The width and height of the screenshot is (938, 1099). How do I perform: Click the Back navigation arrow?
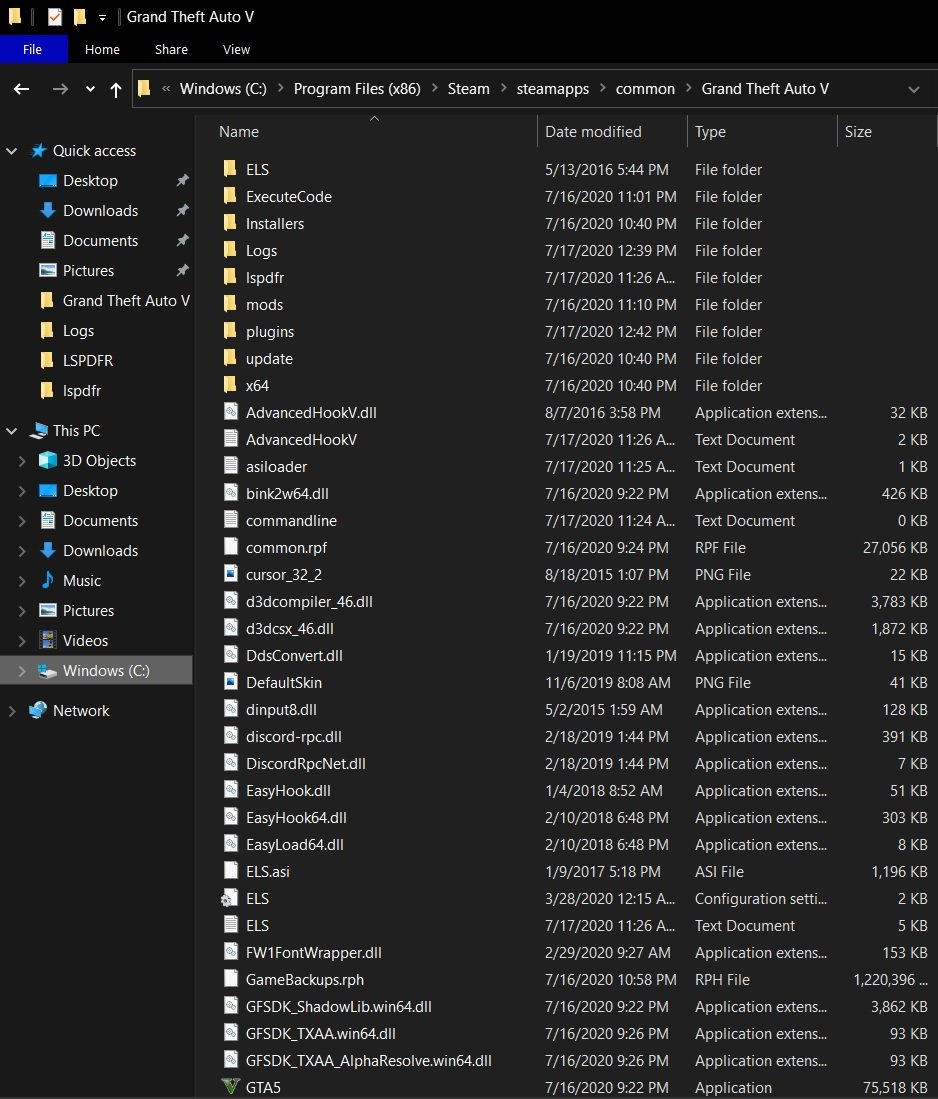coord(22,89)
